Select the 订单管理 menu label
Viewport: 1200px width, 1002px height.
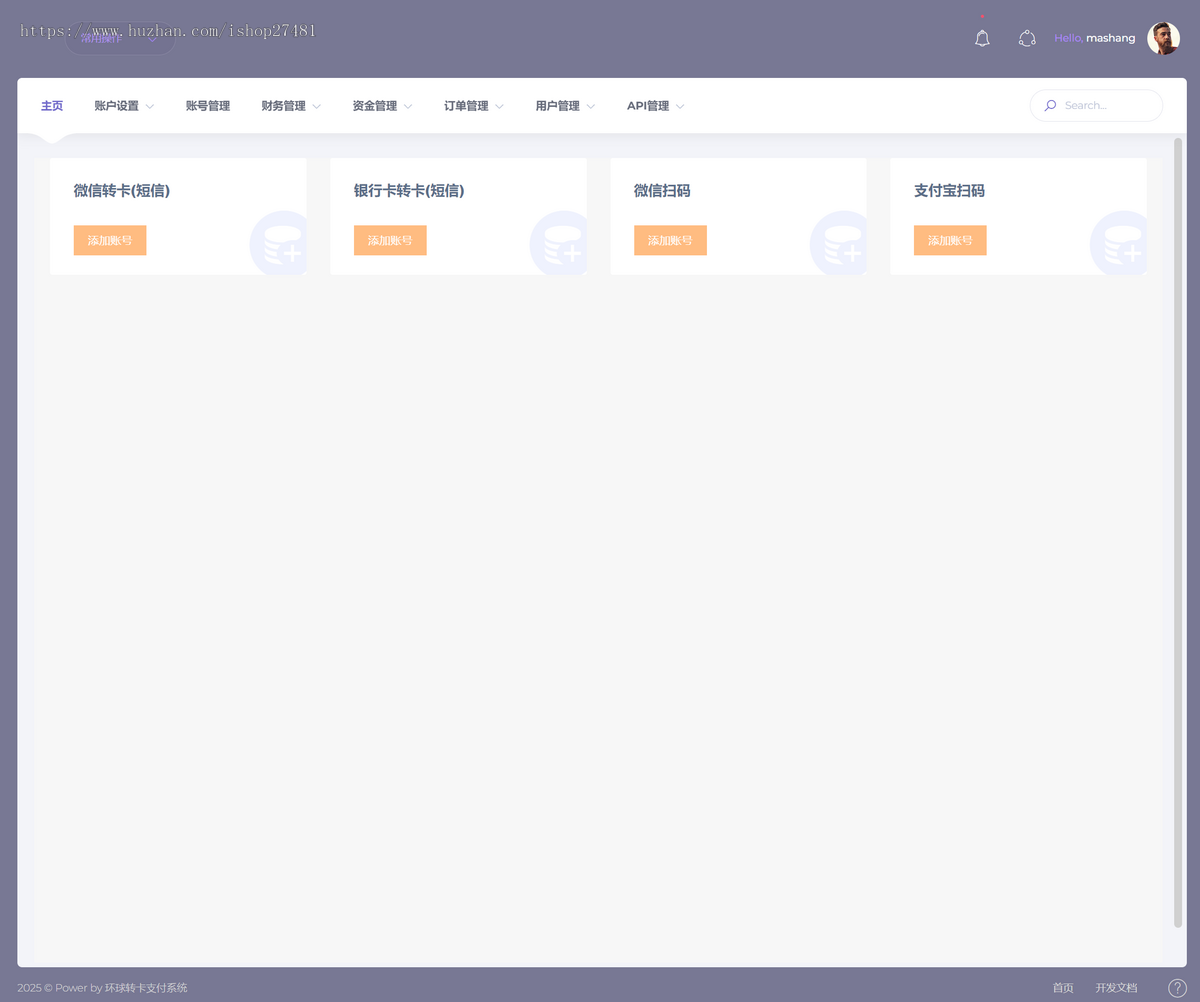tap(466, 106)
